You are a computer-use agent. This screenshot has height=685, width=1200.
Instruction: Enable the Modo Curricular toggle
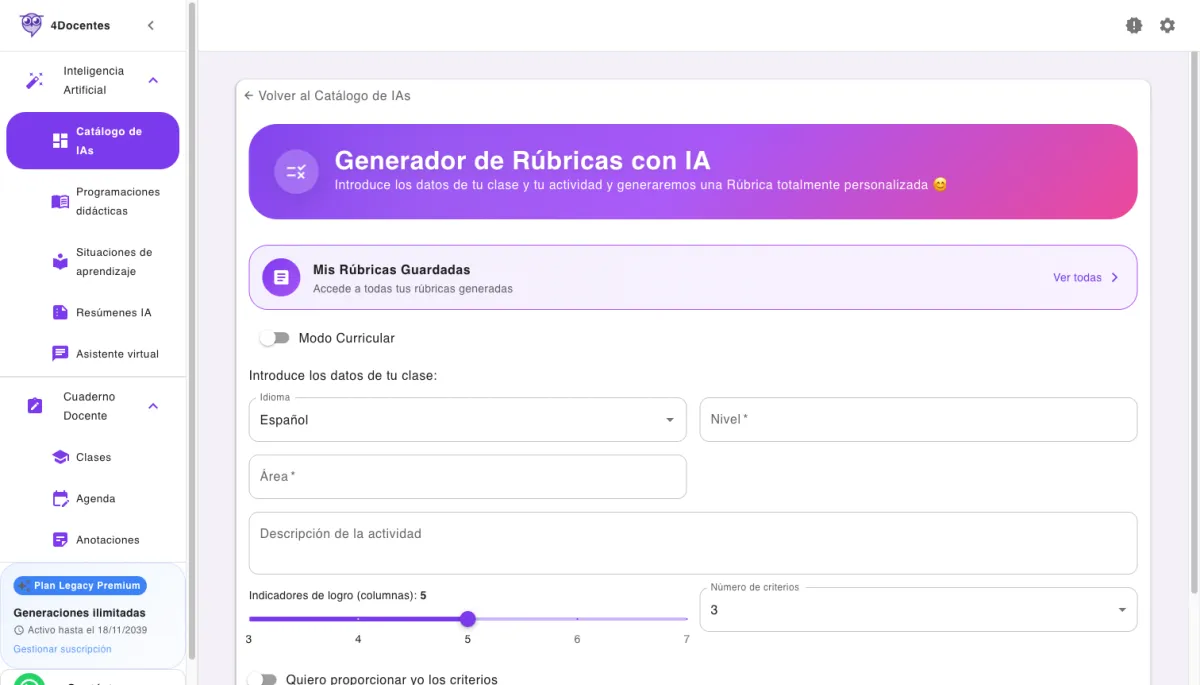click(274, 338)
